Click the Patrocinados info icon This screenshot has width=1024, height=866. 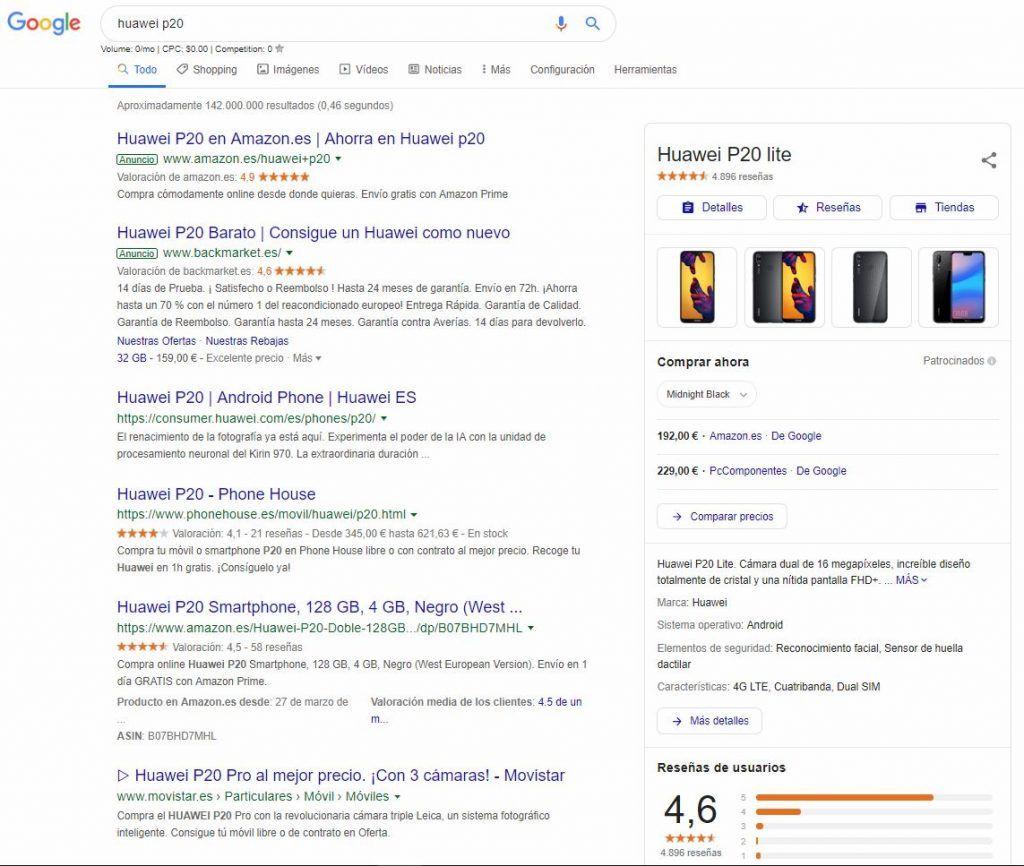(x=992, y=361)
